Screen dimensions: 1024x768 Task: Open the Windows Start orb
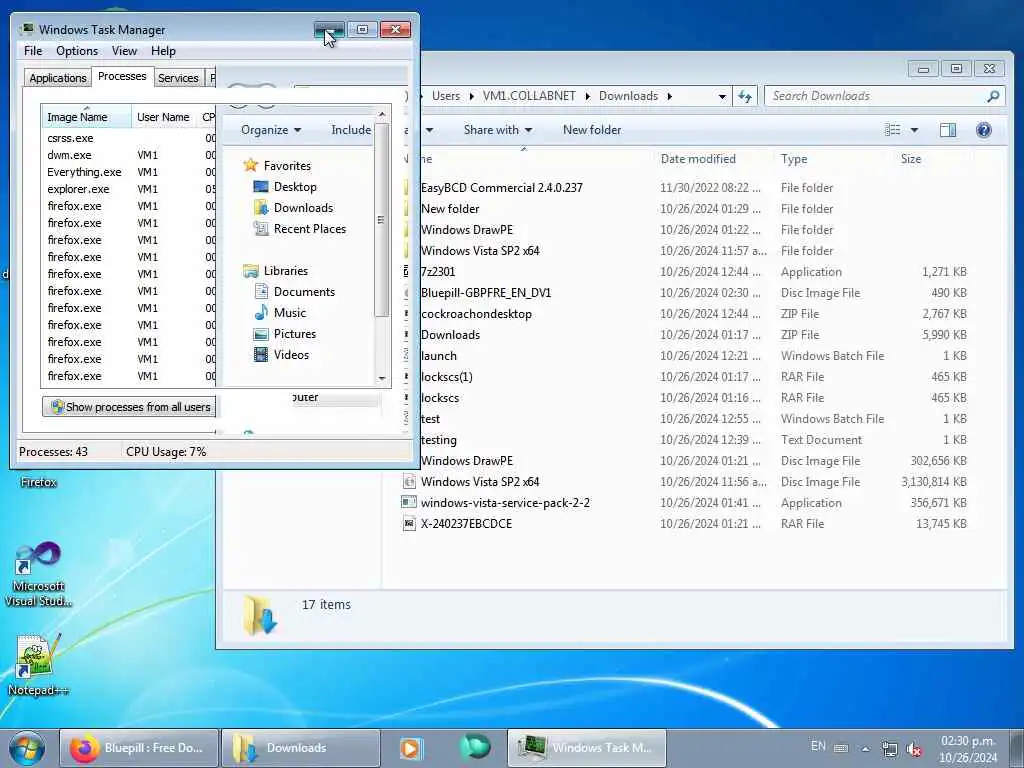(x=27, y=748)
